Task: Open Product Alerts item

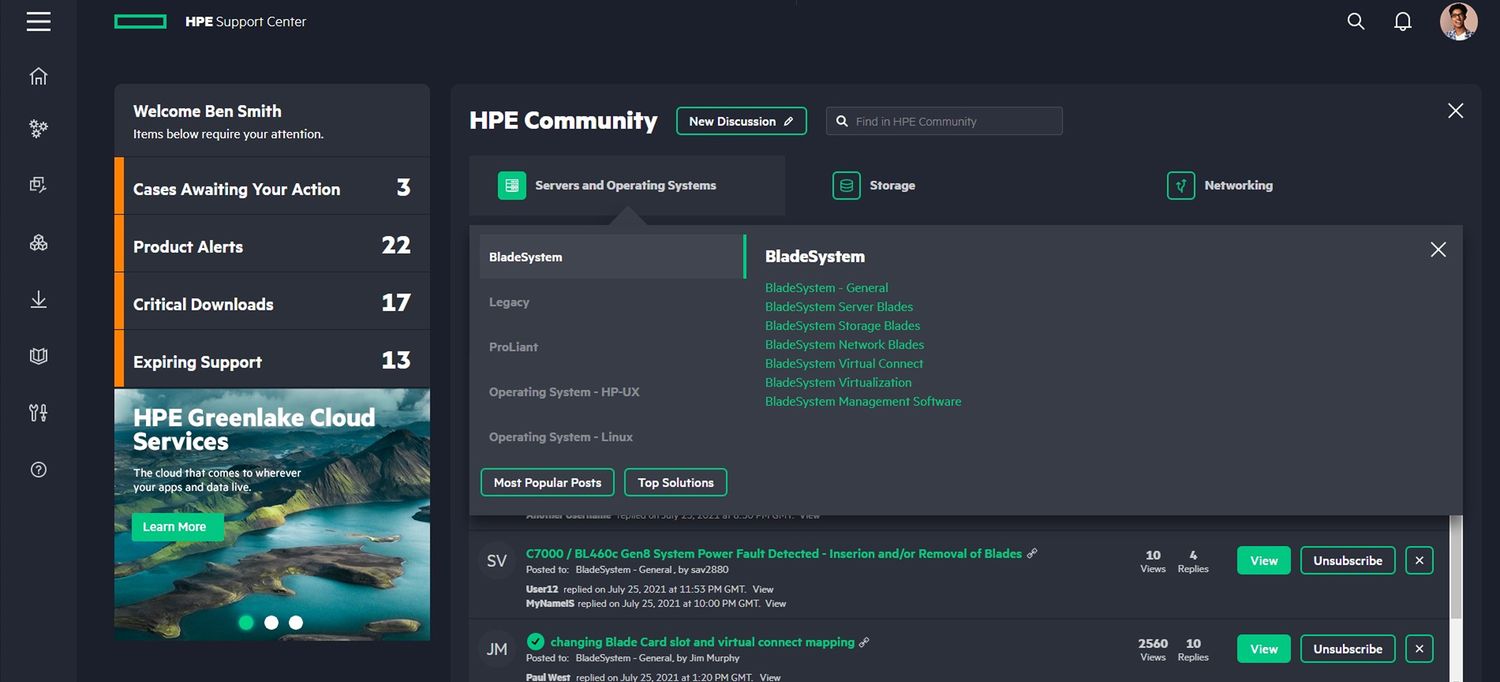Action: [272, 245]
